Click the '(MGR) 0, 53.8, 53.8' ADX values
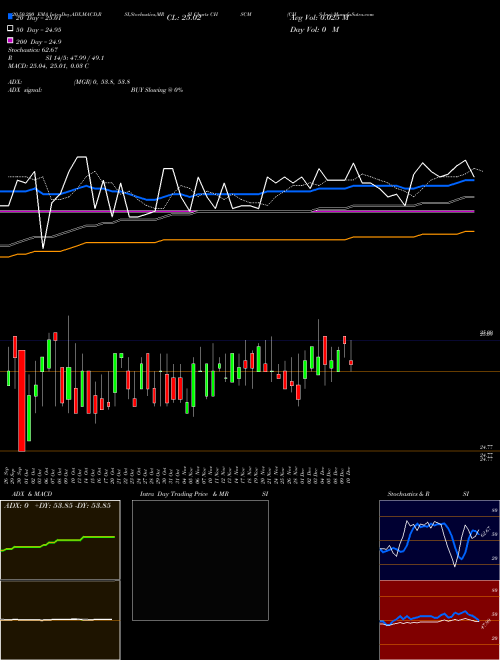The width and height of the screenshot is (500, 660). tap(101, 82)
